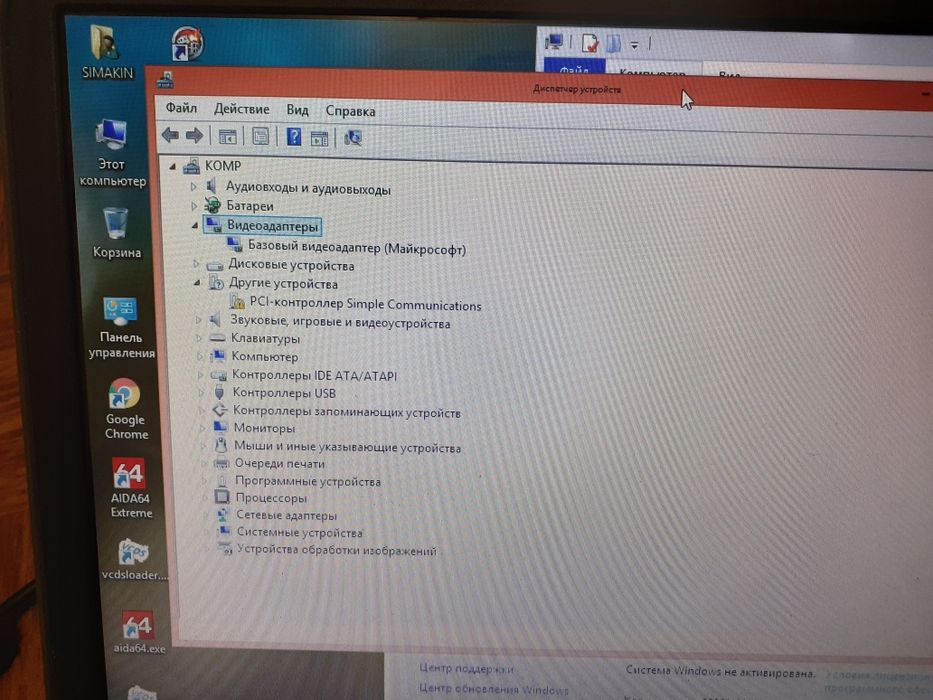Viewport: 933px width, 700px height.
Task: Select Программные устройства category
Action: pyautogui.click(x=308, y=481)
